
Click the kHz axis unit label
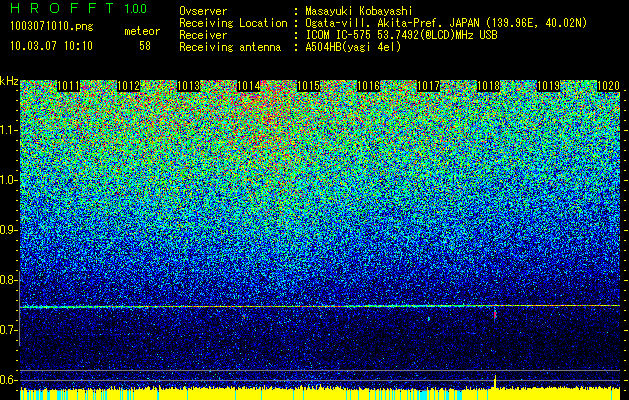(x=9, y=82)
